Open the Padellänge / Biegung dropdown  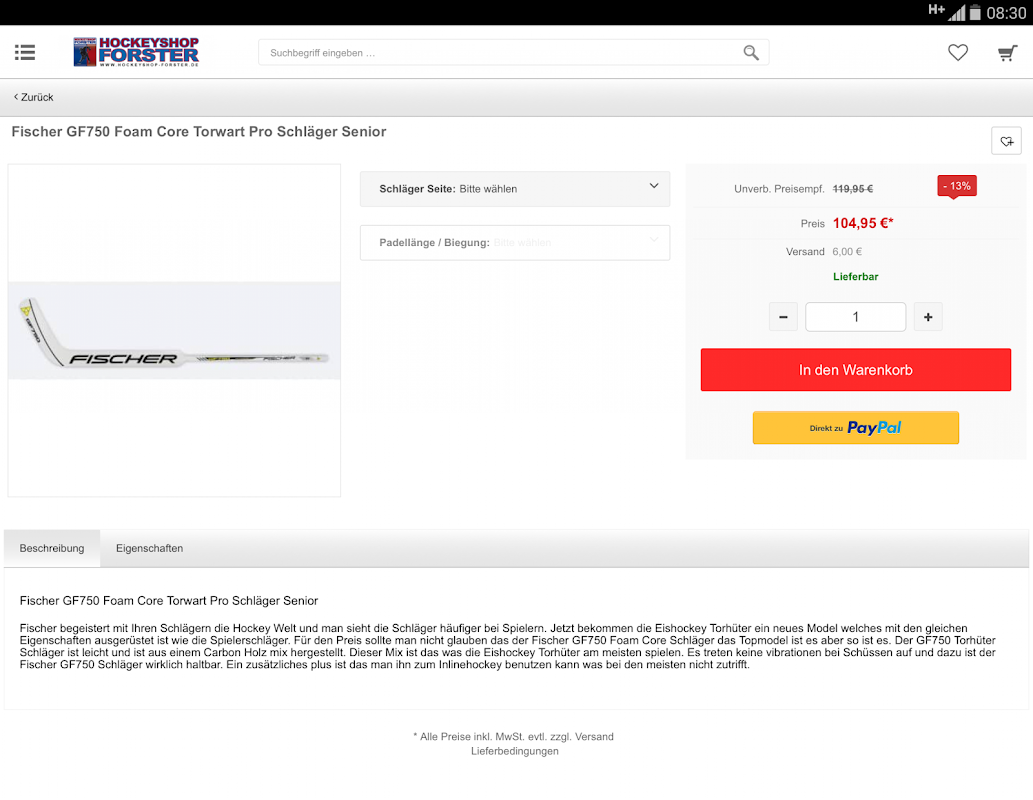tap(515, 243)
